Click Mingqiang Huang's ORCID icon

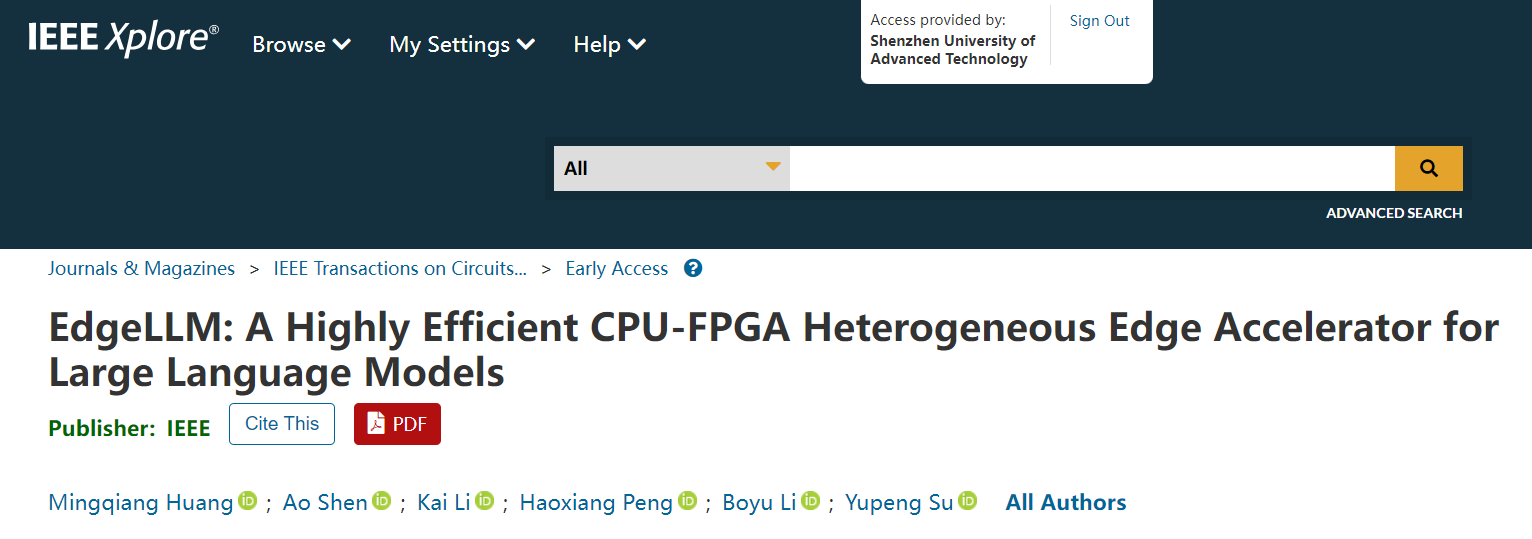pos(248,501)
